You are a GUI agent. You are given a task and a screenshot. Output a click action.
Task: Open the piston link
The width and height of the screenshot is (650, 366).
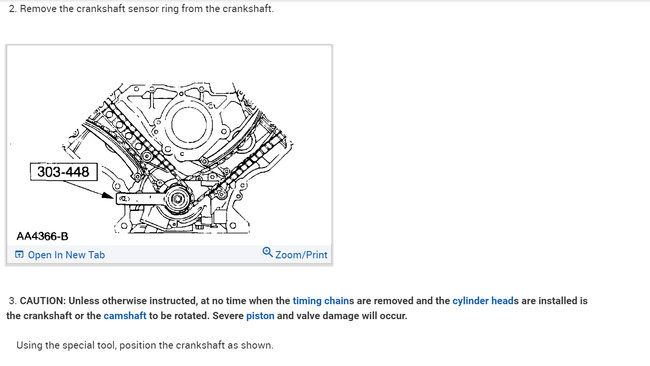point(260,316)
